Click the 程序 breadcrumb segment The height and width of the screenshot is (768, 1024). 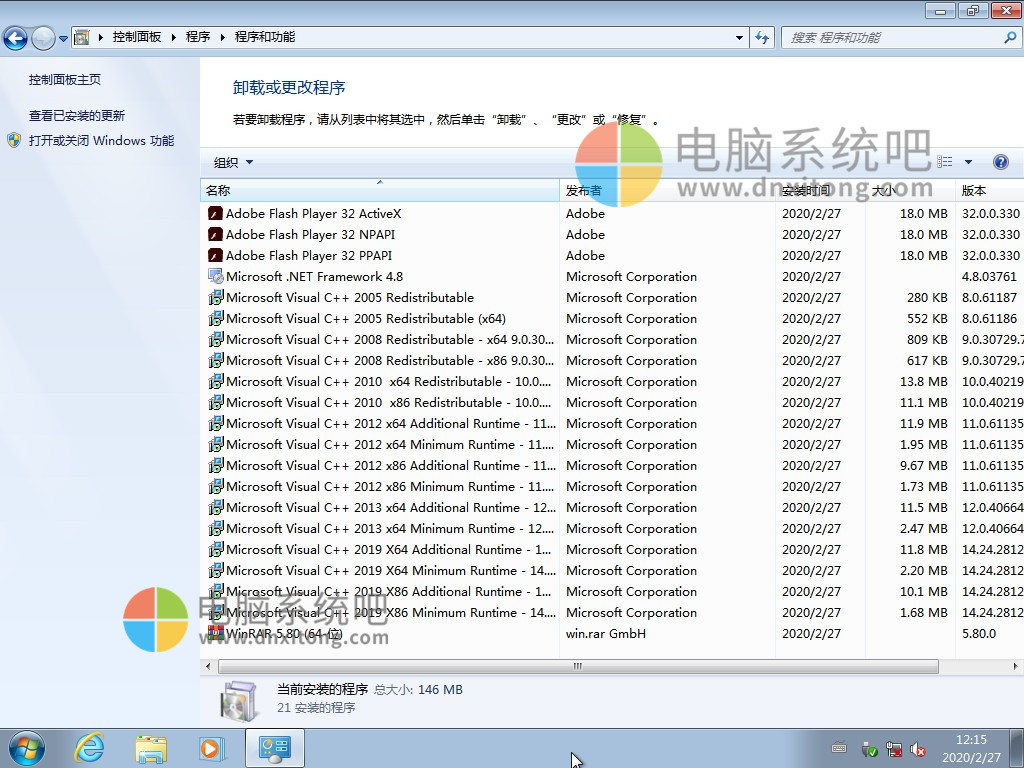[198, 37]
